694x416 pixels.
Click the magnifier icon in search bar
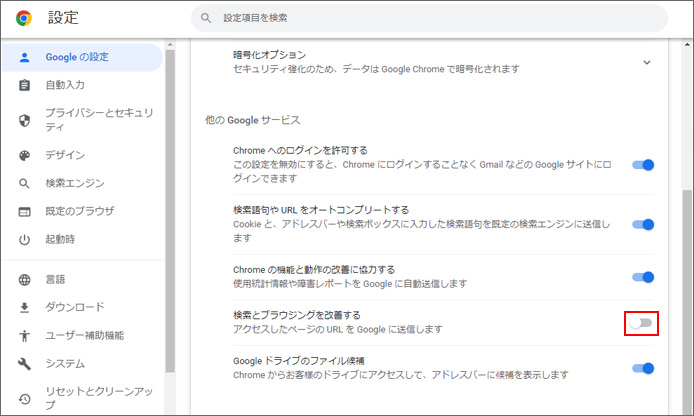pos(206,18)
